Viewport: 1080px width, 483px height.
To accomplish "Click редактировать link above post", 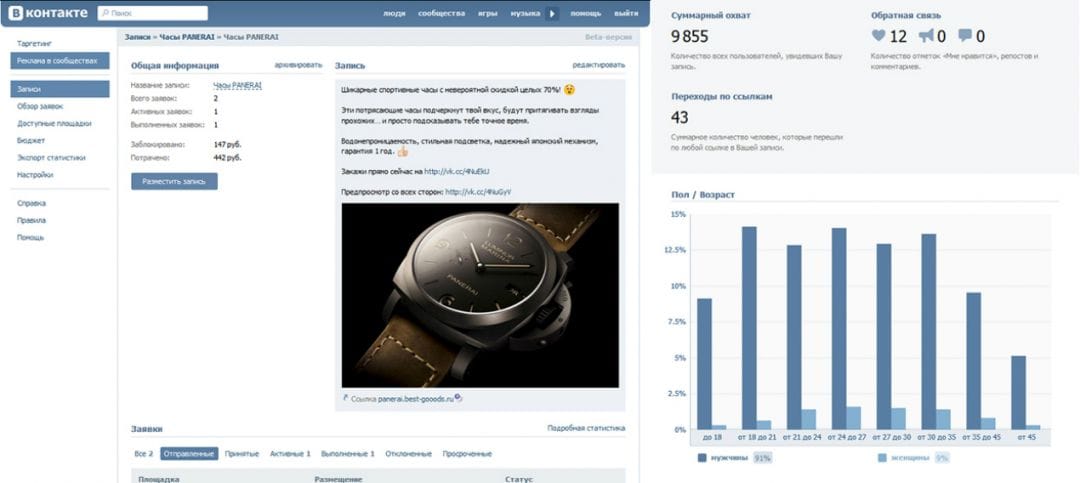I will tap(599, 65).
